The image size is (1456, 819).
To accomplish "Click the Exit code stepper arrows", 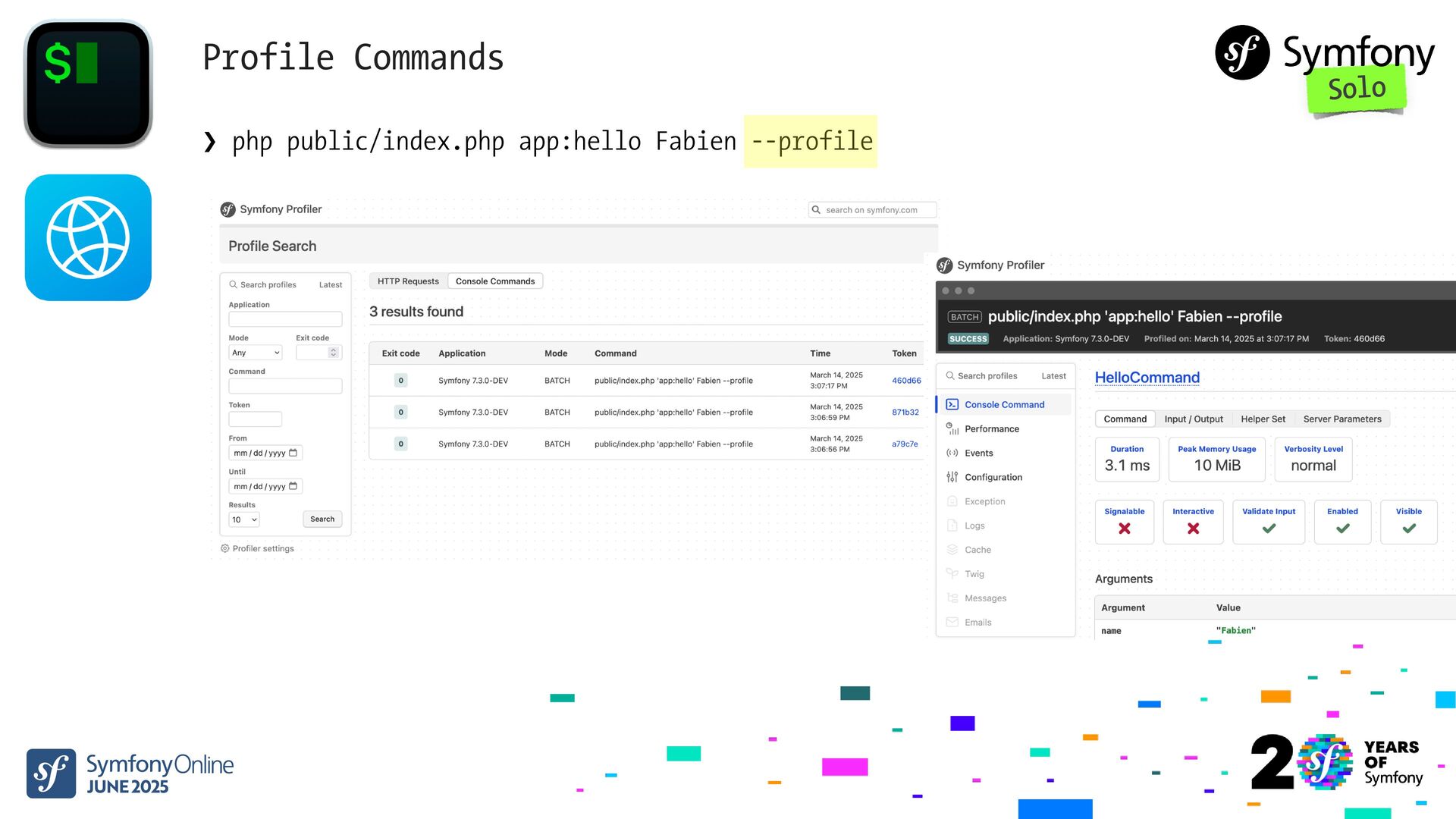I will coord(333,353).
